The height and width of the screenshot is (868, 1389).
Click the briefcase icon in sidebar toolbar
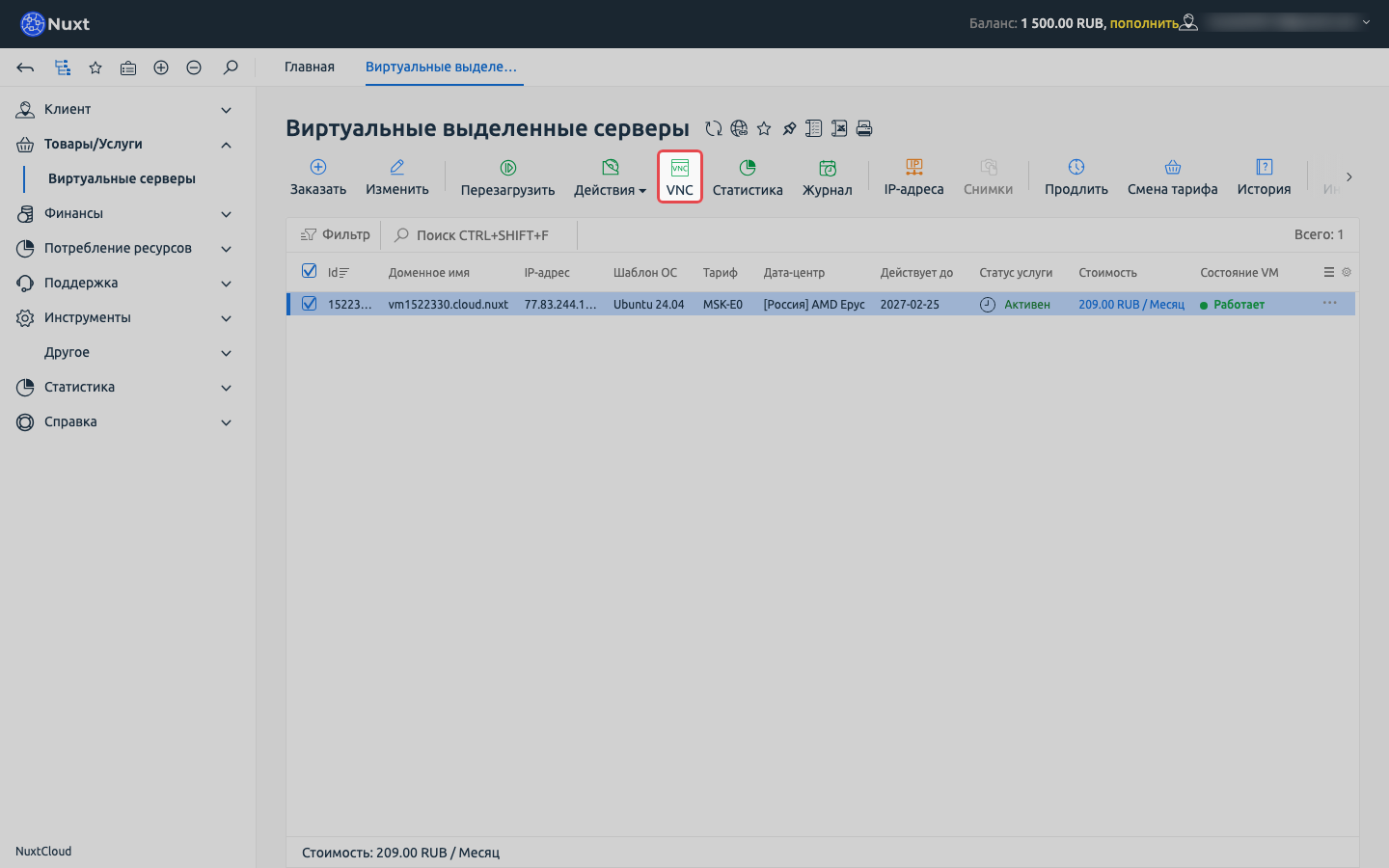pos(128,68)
